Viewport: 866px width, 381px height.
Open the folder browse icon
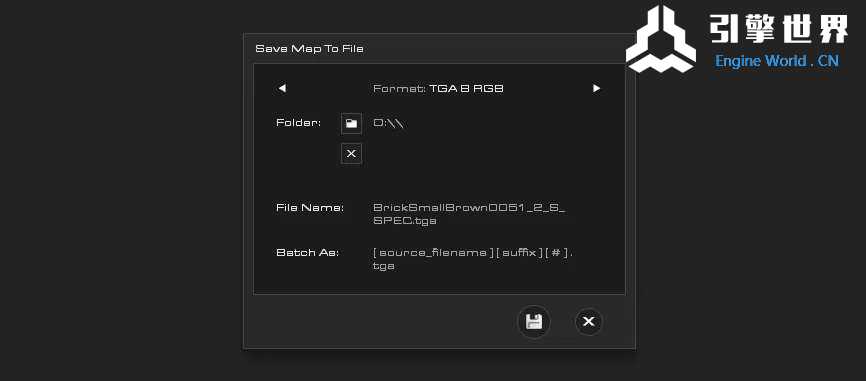click(351, 124)
